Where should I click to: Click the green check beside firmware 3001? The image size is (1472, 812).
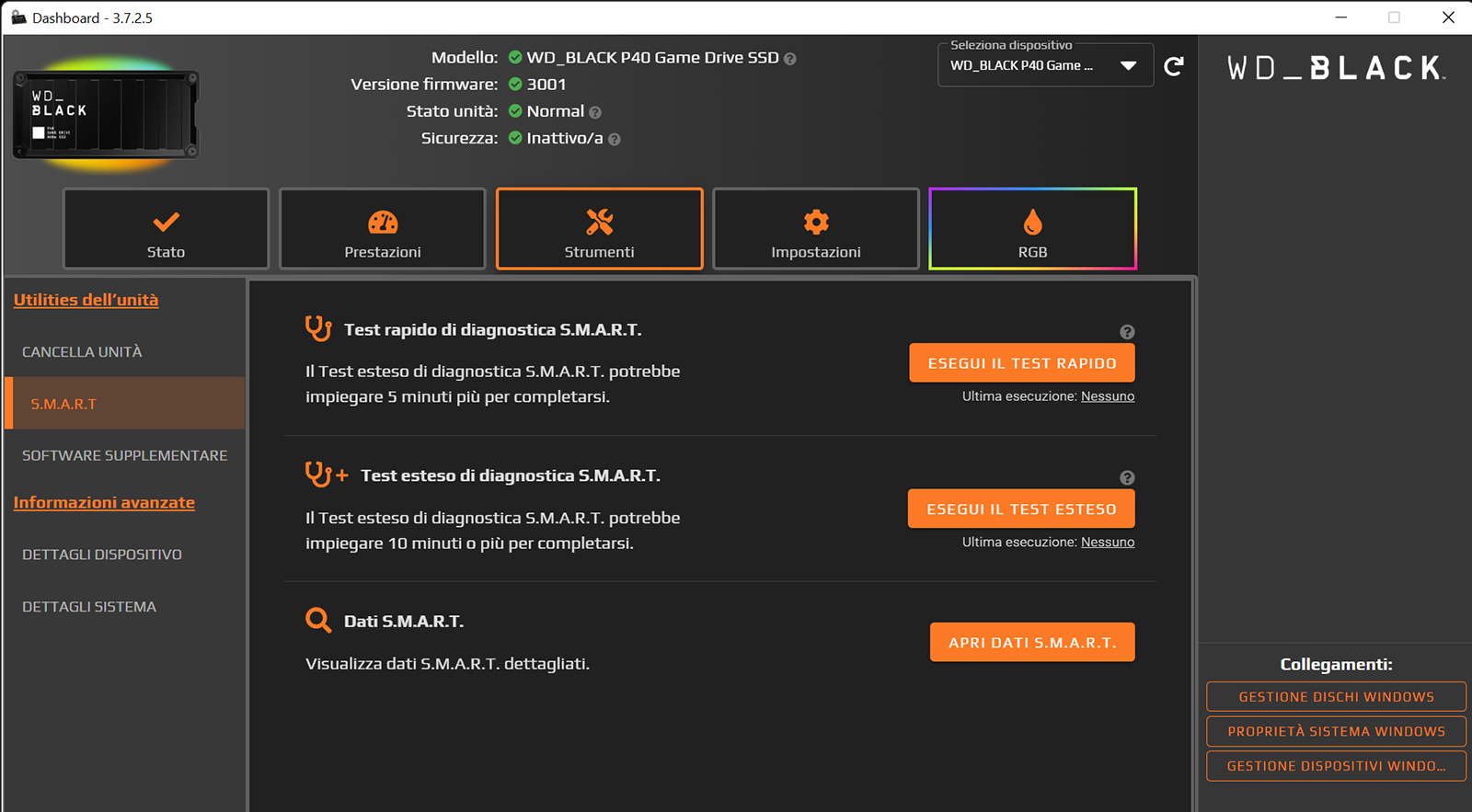pos(515,84)
